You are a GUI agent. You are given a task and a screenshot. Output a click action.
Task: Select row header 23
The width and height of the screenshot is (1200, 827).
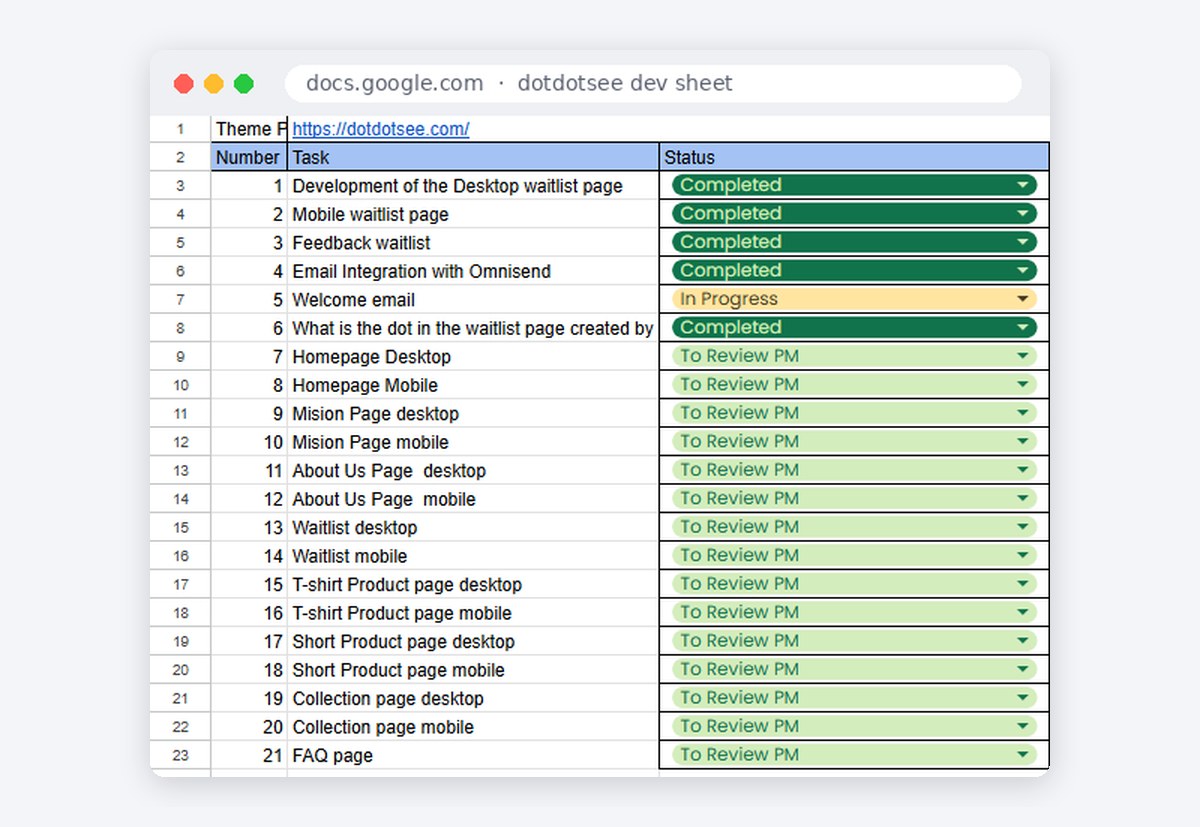(181, 756)
